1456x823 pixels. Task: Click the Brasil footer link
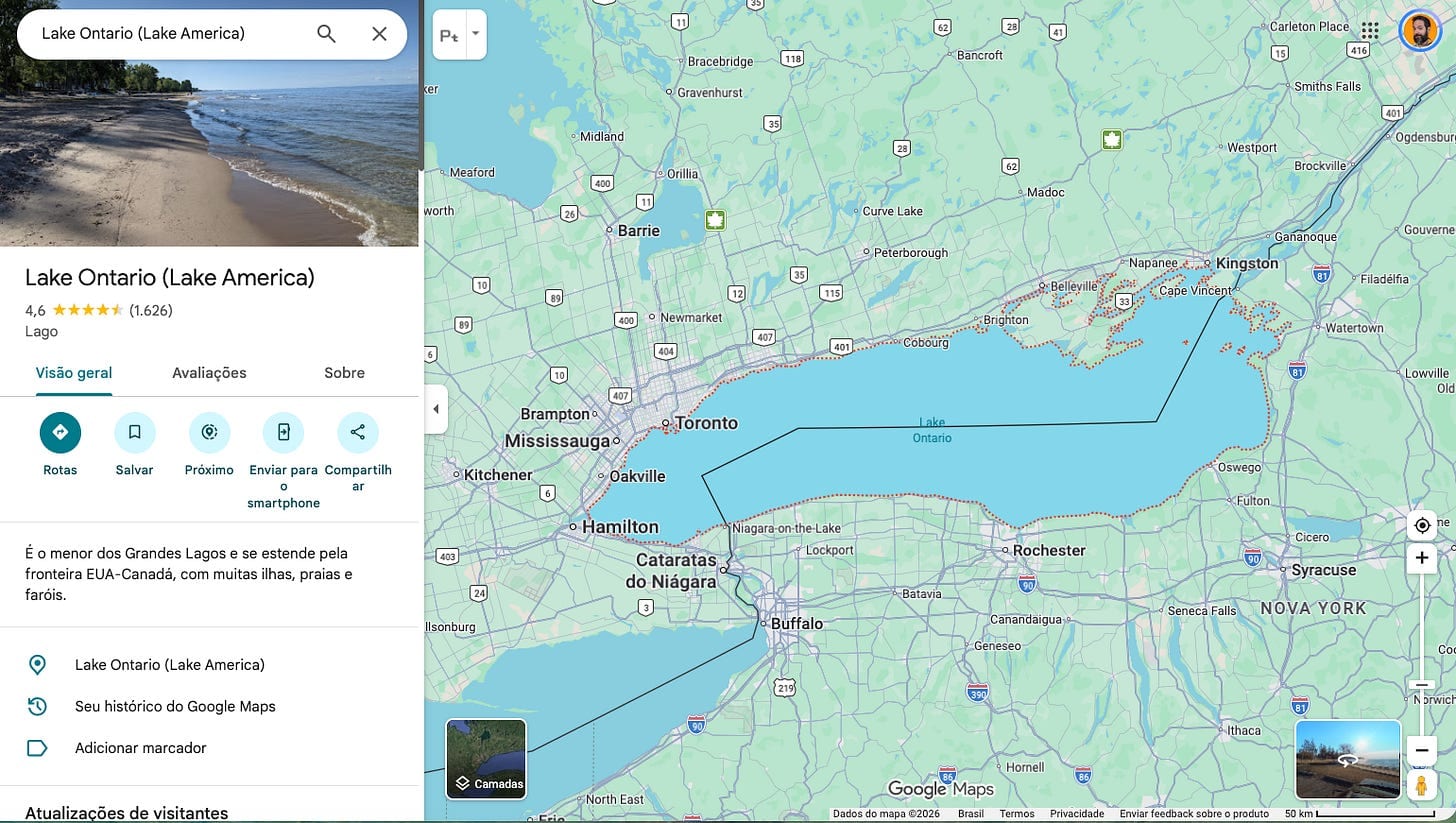(x=971, y=814)
